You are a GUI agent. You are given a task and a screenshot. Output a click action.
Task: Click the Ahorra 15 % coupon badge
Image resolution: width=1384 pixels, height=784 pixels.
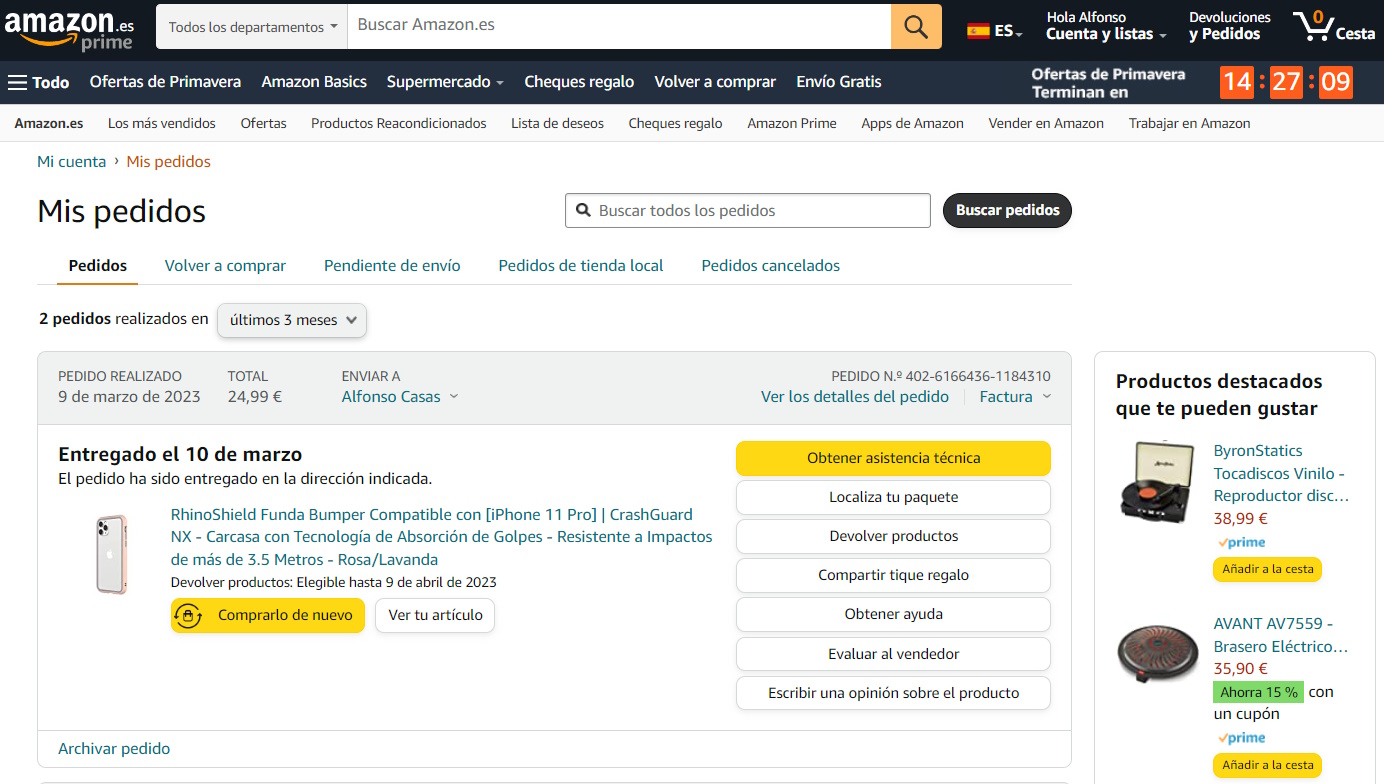1258,692
